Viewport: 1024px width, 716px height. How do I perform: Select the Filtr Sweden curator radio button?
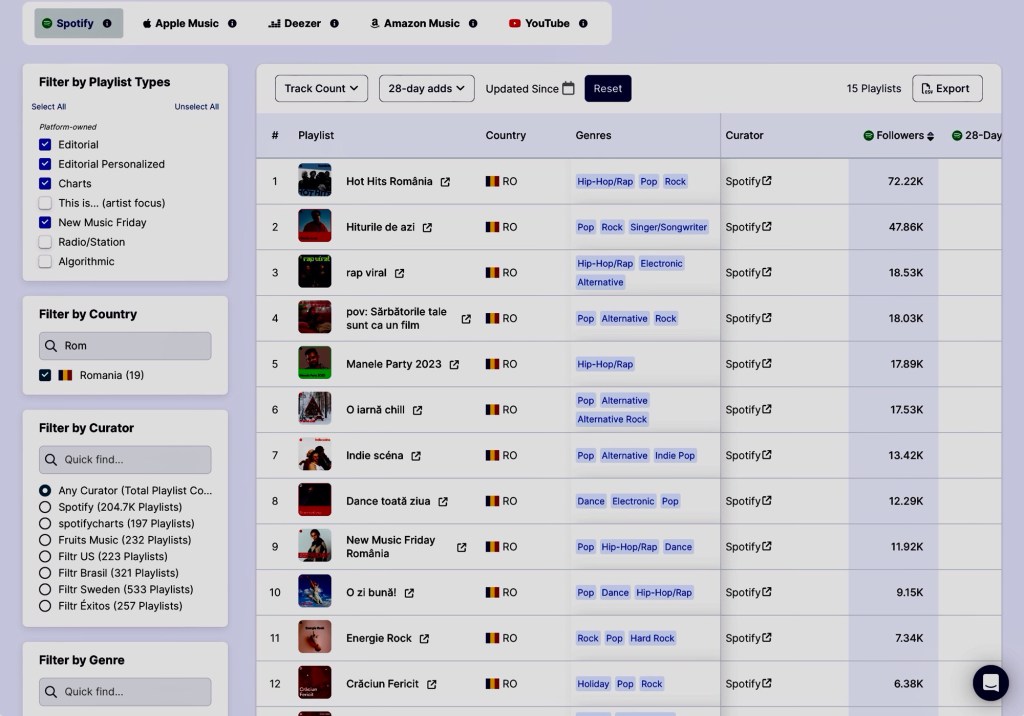coord(45,590)
